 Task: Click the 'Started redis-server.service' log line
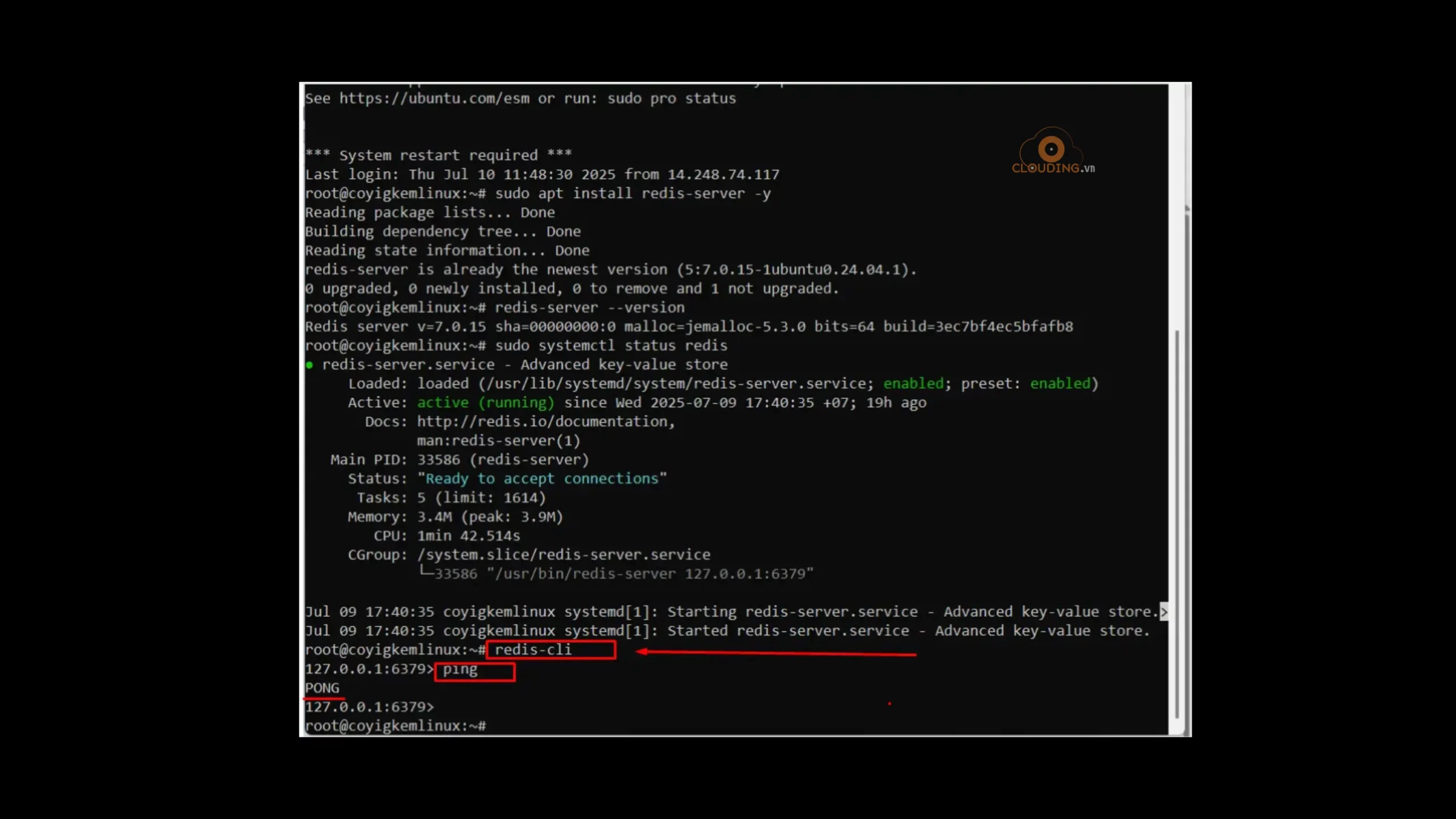[727, 631]
